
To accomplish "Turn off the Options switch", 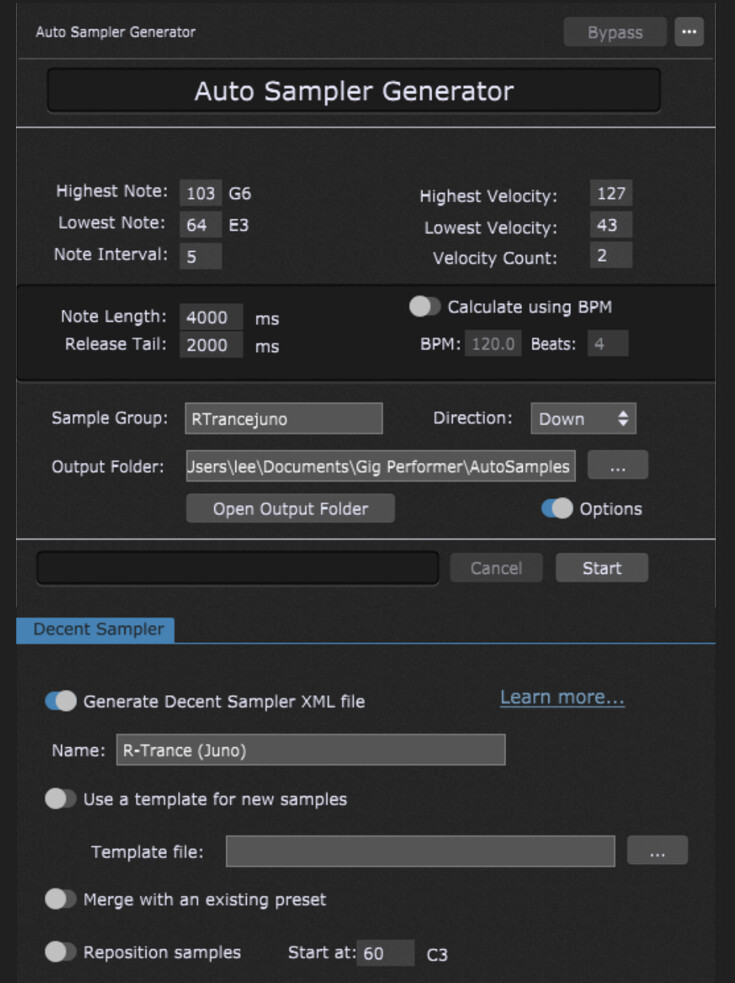I will coord(557,508).
